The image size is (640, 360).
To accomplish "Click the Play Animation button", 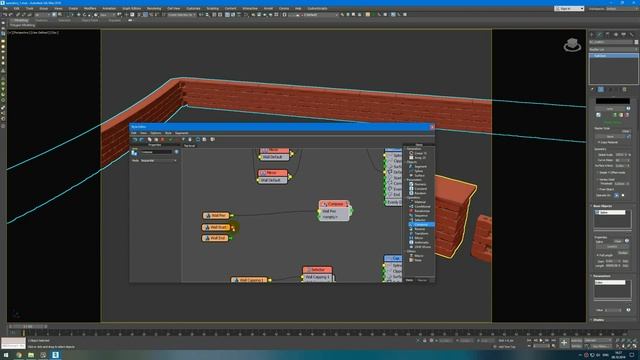I will pos(542,340).
